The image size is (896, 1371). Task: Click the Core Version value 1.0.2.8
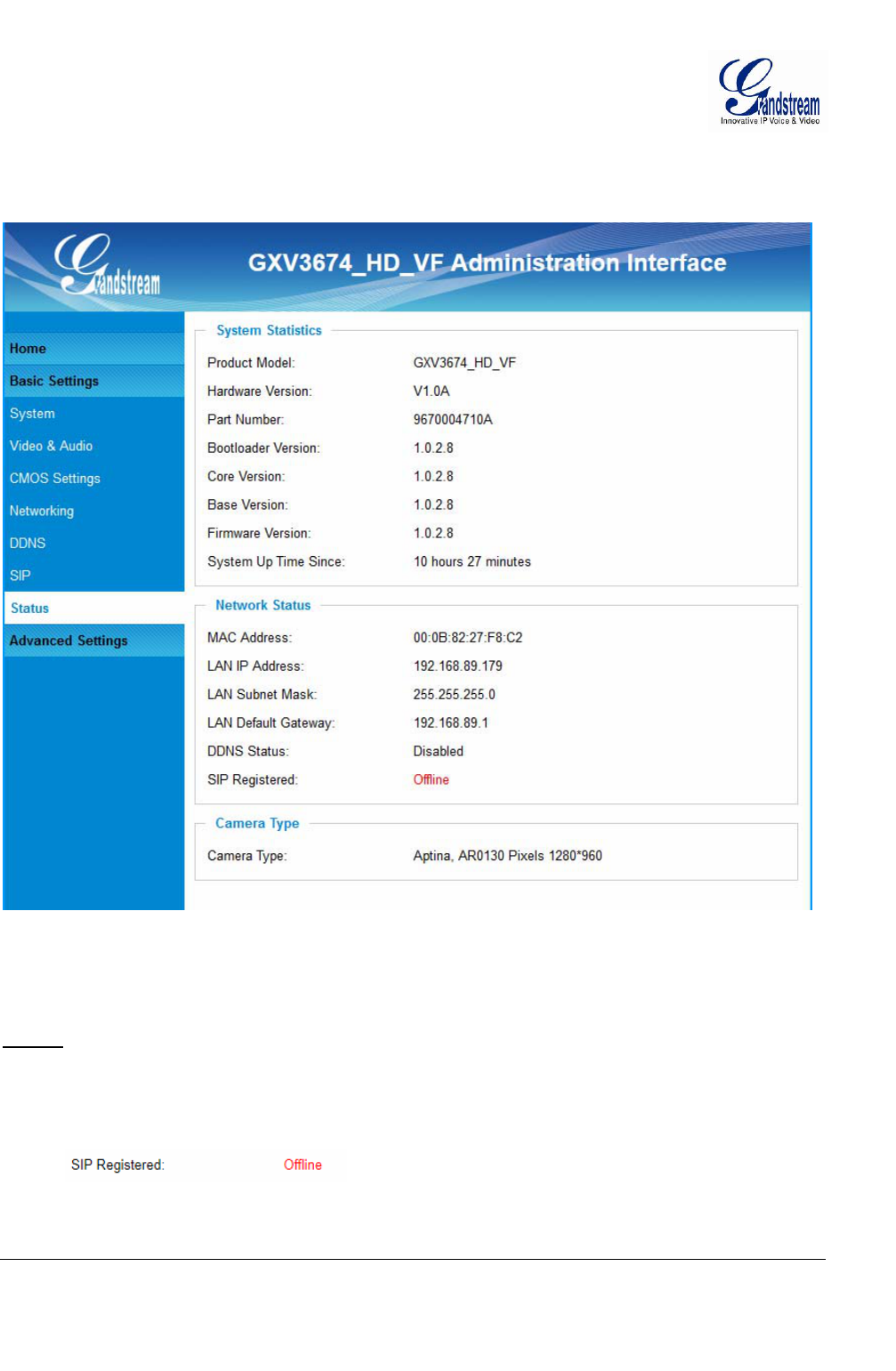(433, 477)
